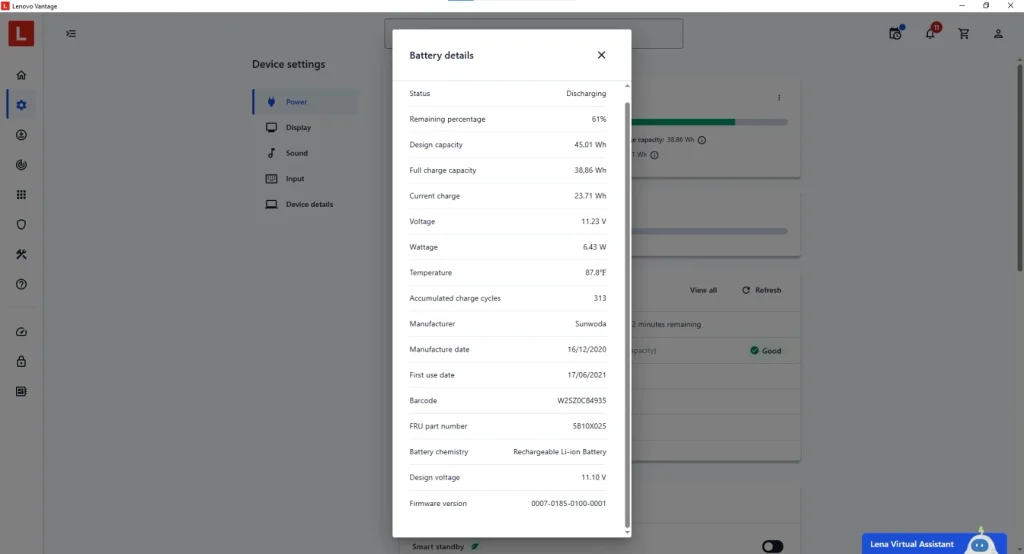Click the 23.71 Wh current charge value
Screen dimensions: 1024x554
coord(590,195)
